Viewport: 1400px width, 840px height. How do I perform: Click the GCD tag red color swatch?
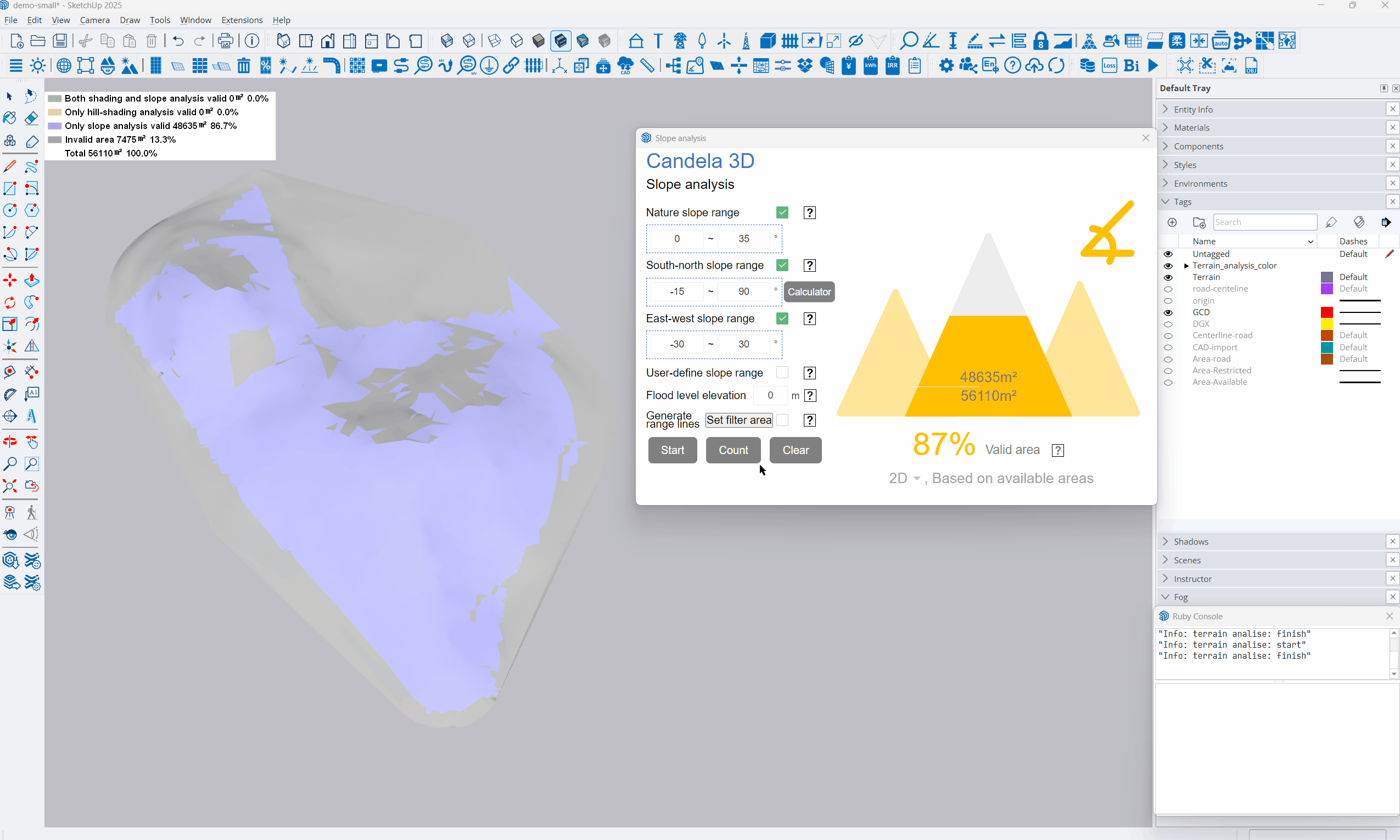[1326, 312]
